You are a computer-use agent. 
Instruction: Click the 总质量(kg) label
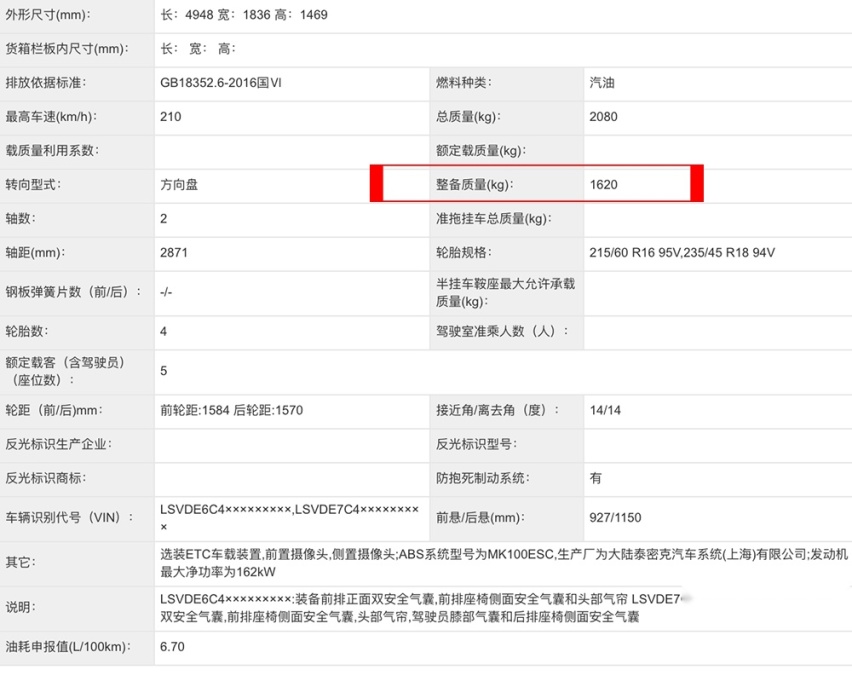(468, 117)
